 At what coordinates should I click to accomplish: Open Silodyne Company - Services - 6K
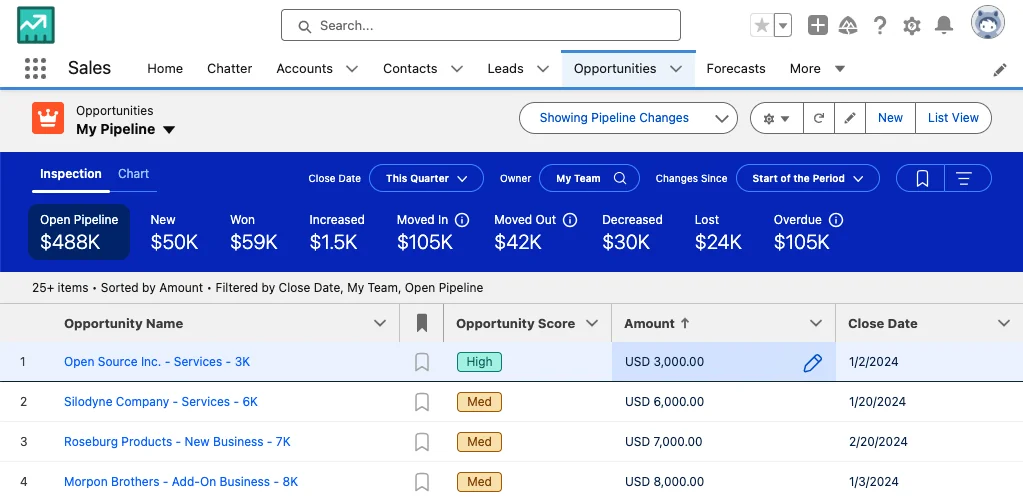point(161,402)
